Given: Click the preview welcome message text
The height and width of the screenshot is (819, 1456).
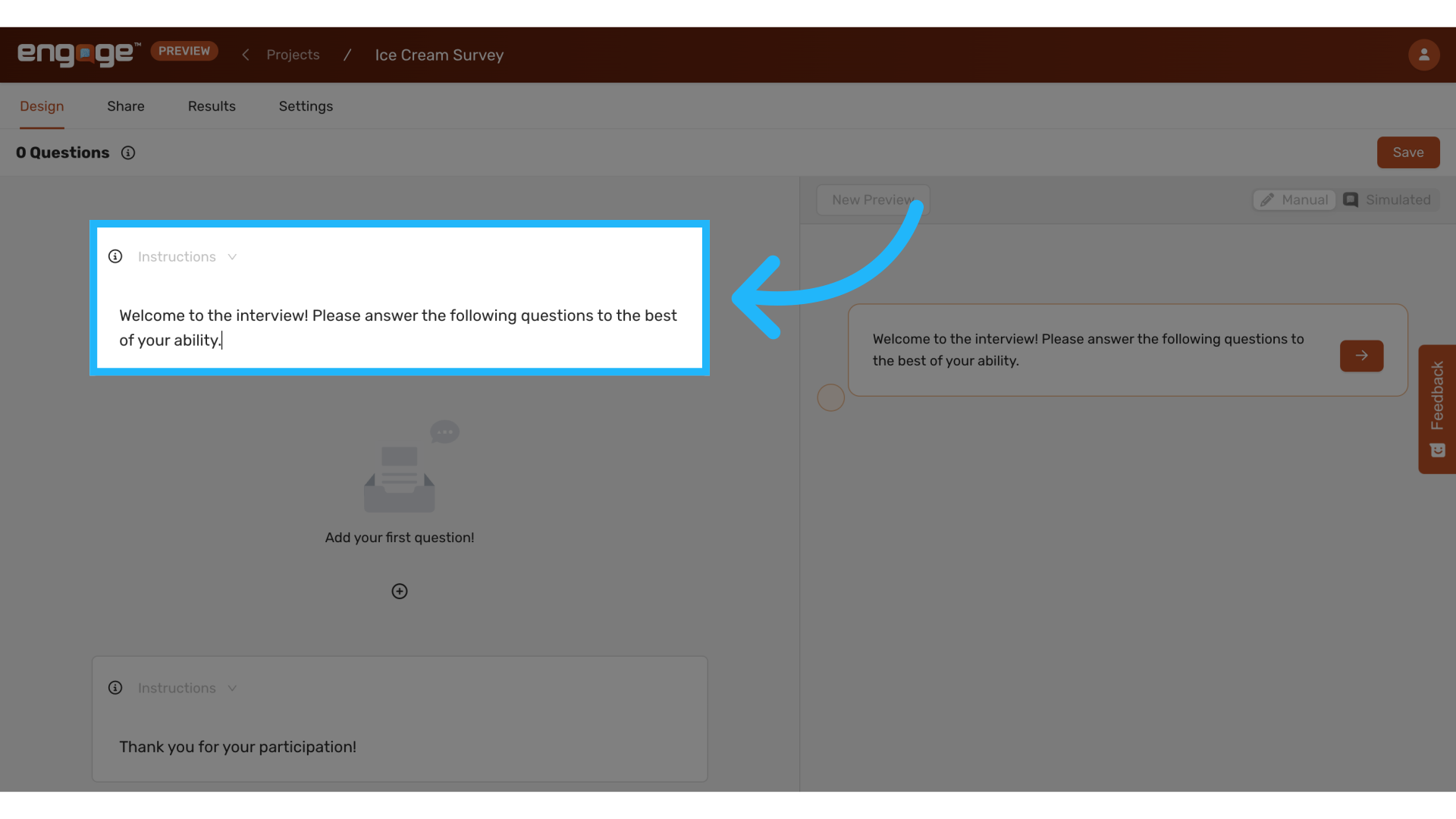Looking at the screenshot, I should tap(1088, 350).
